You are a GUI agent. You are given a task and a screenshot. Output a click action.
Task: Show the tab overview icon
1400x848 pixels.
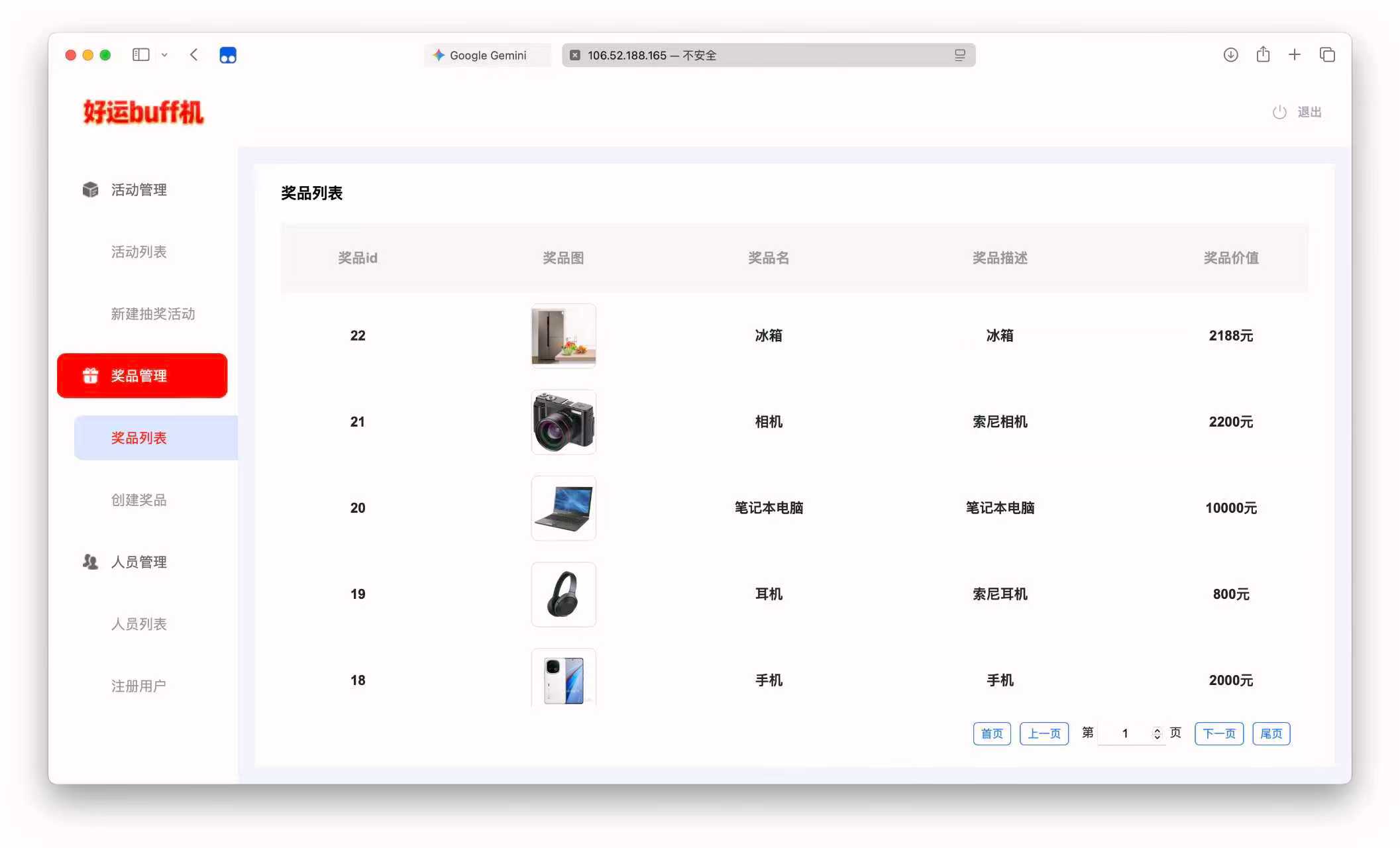(x=1327, y=55)
